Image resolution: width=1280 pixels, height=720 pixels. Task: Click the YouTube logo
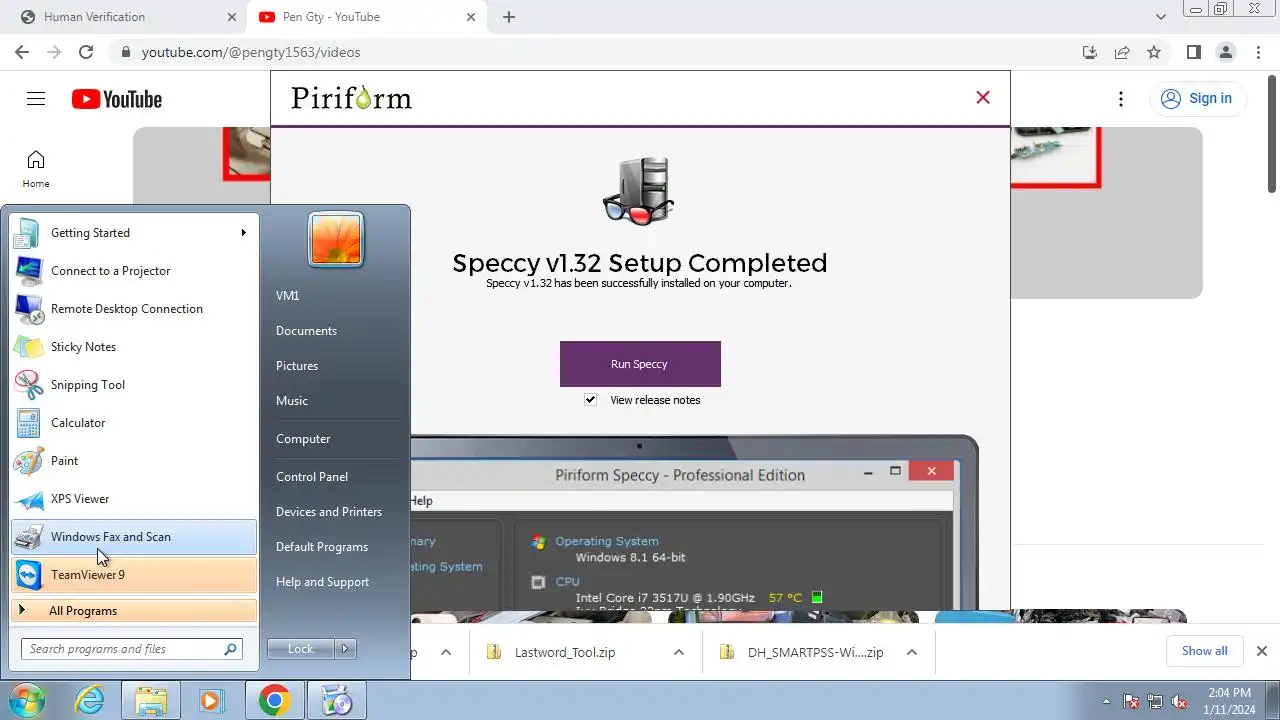117,99
